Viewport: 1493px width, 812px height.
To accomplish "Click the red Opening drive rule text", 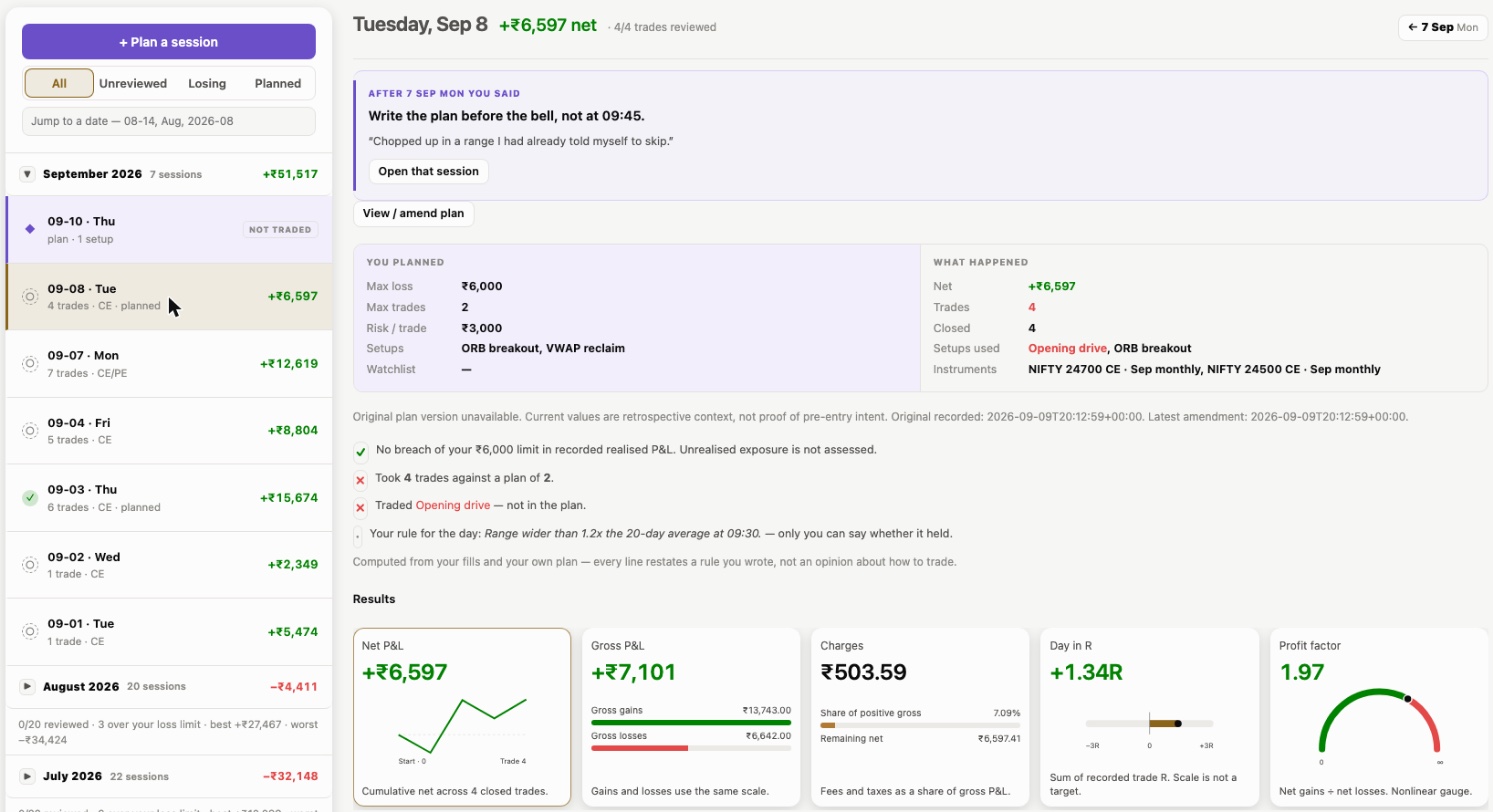I will tap(452, 506).
